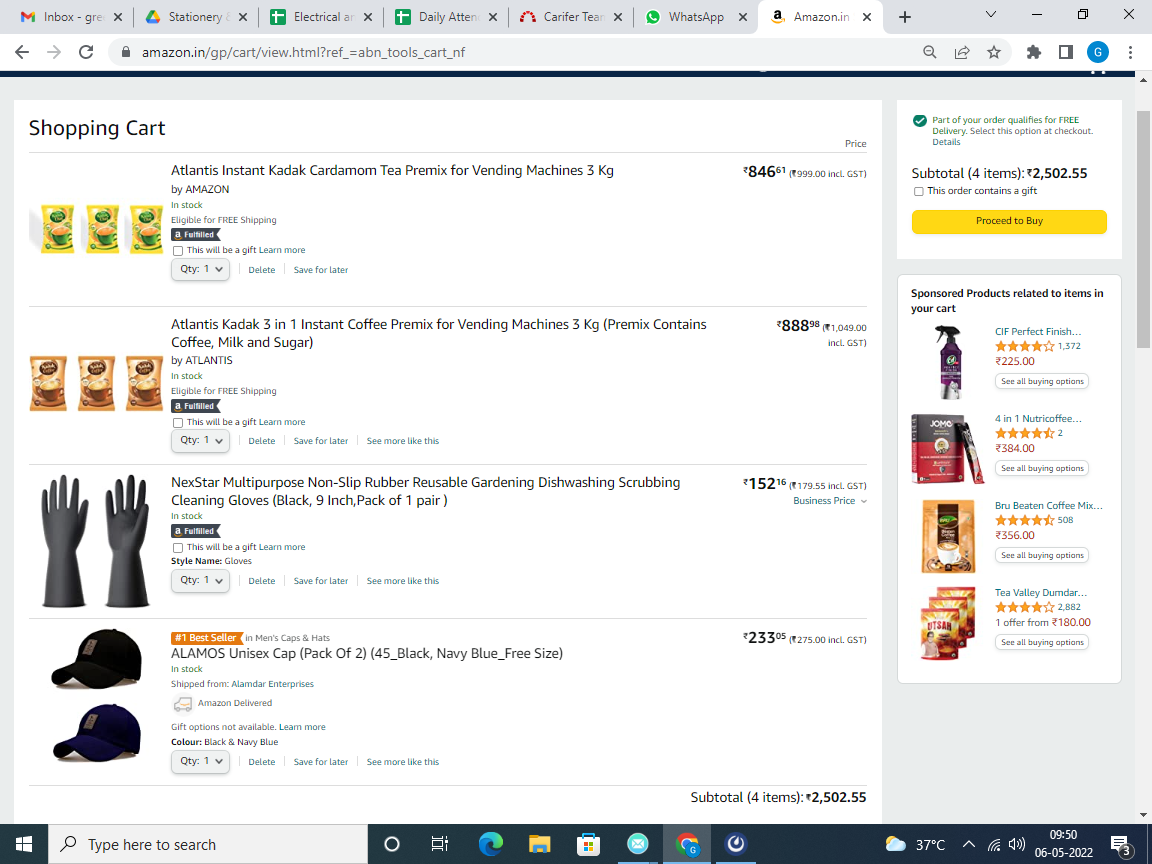Click the page vertical scrollbar

[1143, 229]
